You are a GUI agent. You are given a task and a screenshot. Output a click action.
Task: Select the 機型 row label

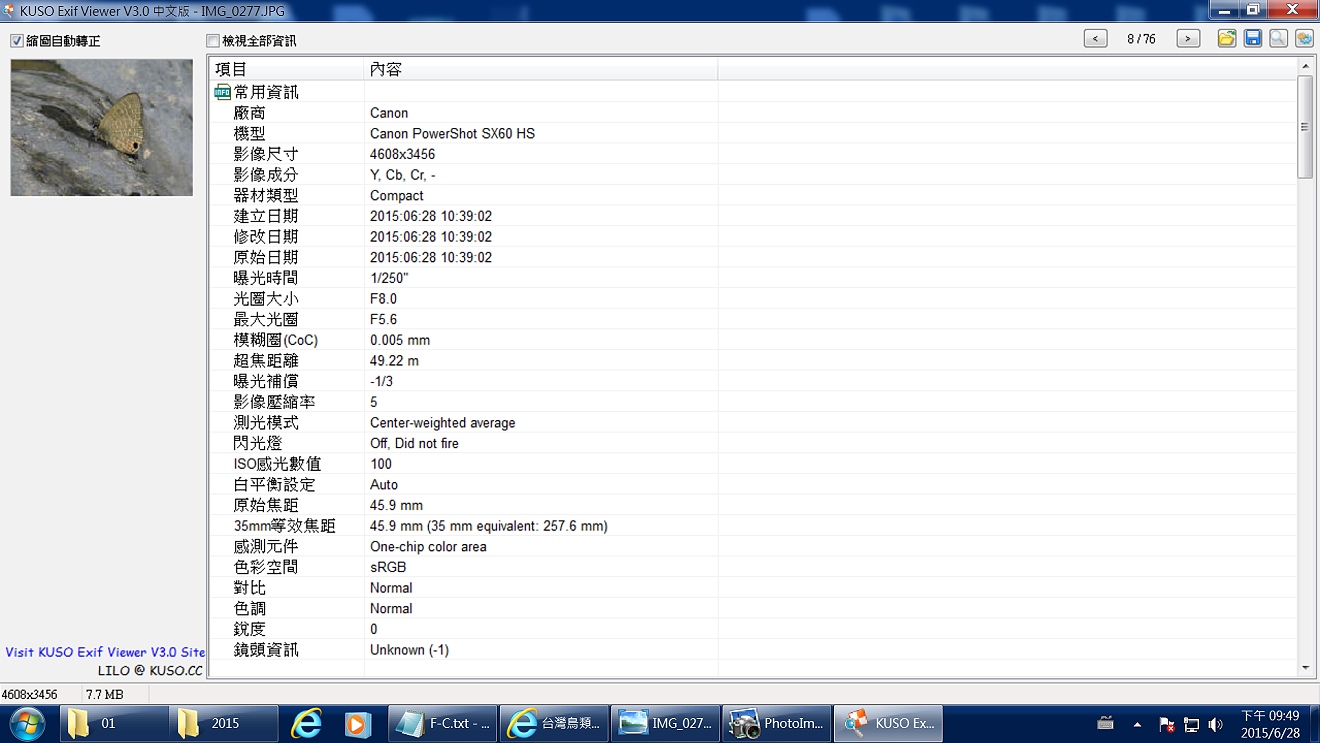(x=250, y=134)
